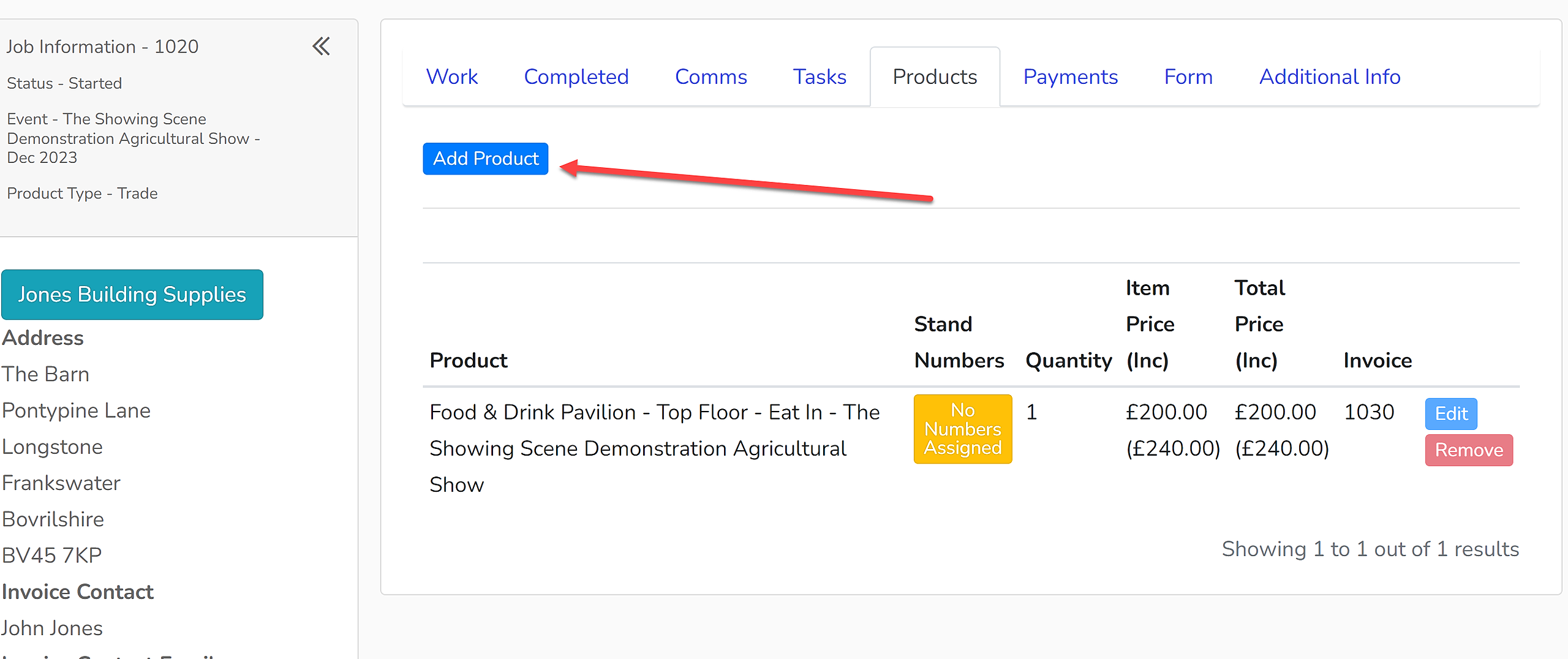Open the Comms tab

711,77
